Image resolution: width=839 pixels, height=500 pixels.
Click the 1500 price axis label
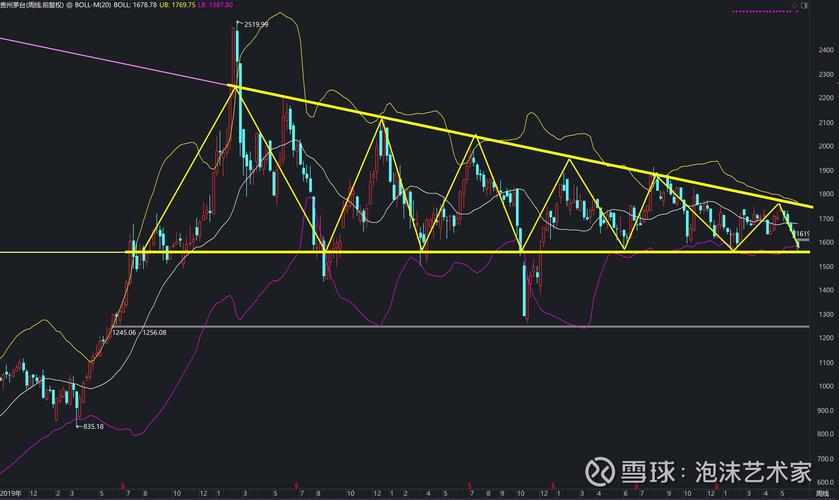click(826, 266)
